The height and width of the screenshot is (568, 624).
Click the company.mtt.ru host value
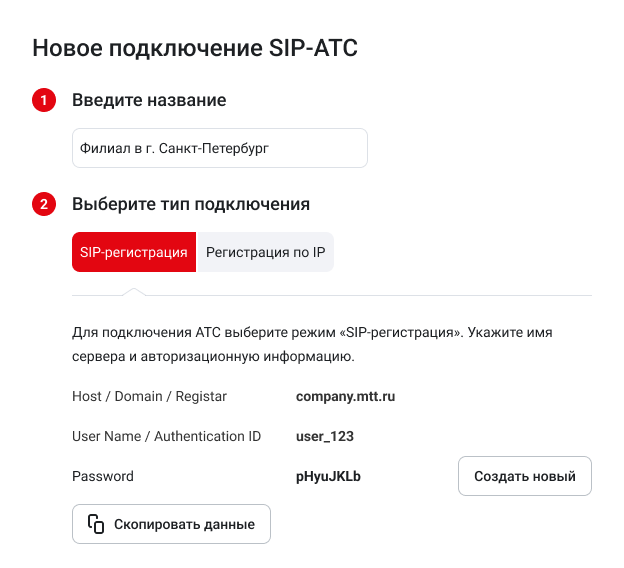tap(345, 397)
